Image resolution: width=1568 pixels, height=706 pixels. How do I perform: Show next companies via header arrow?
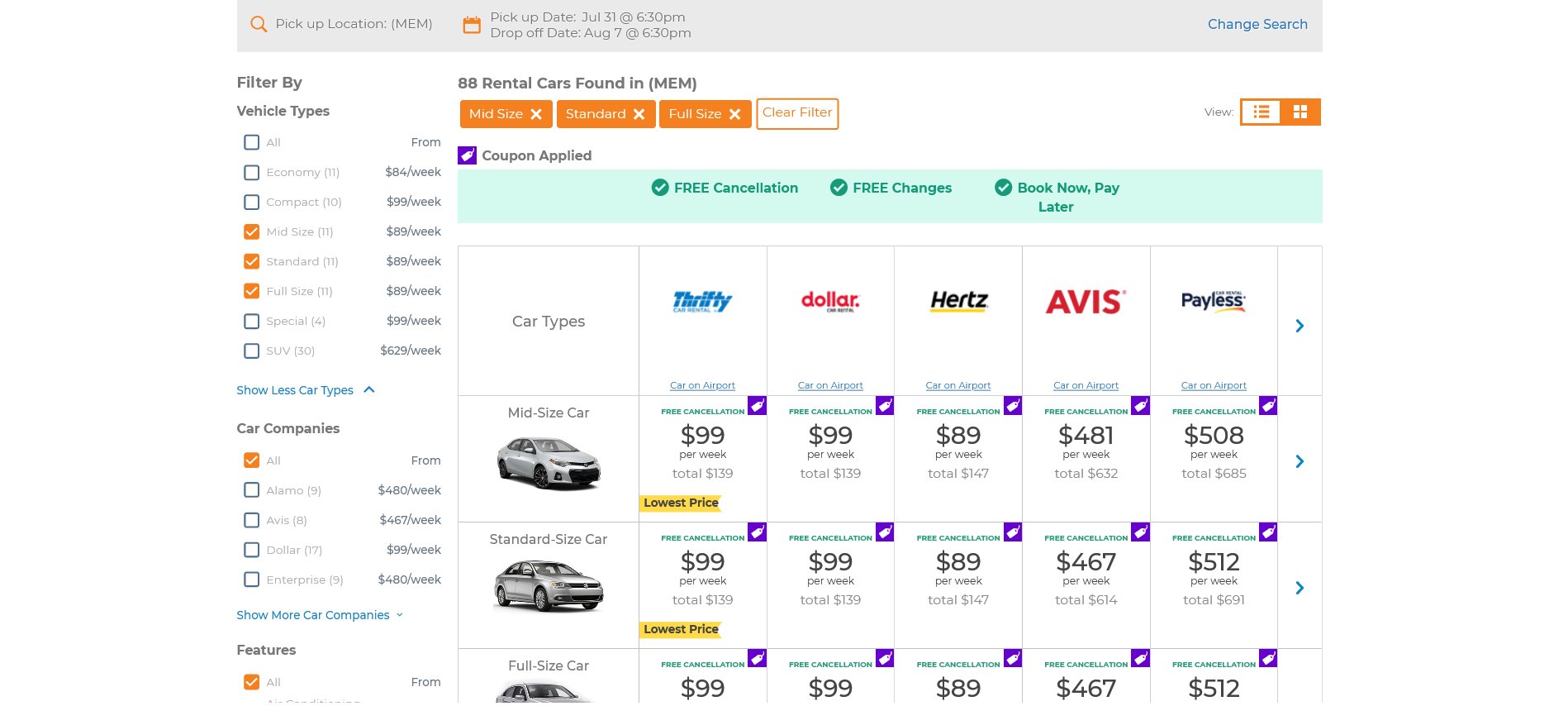[1300, 326]
